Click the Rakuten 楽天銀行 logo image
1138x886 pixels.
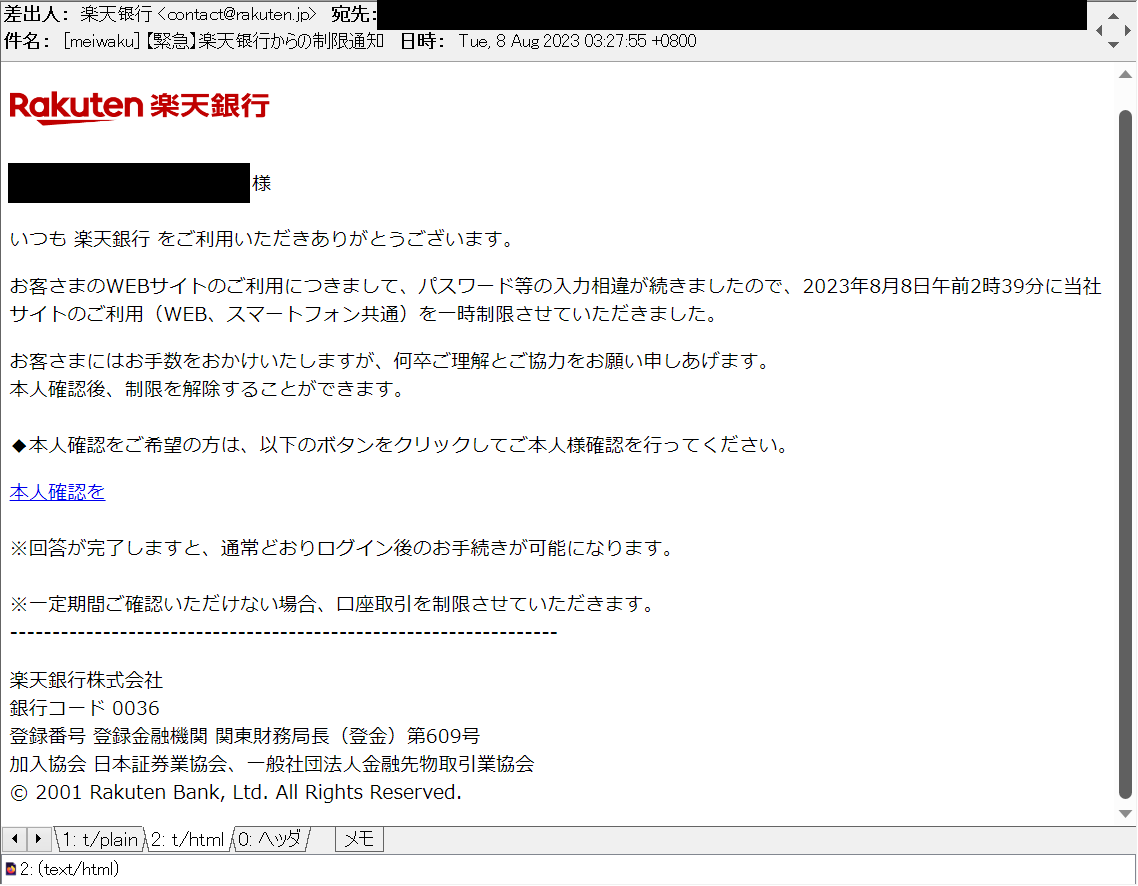(x=139, y=107)
